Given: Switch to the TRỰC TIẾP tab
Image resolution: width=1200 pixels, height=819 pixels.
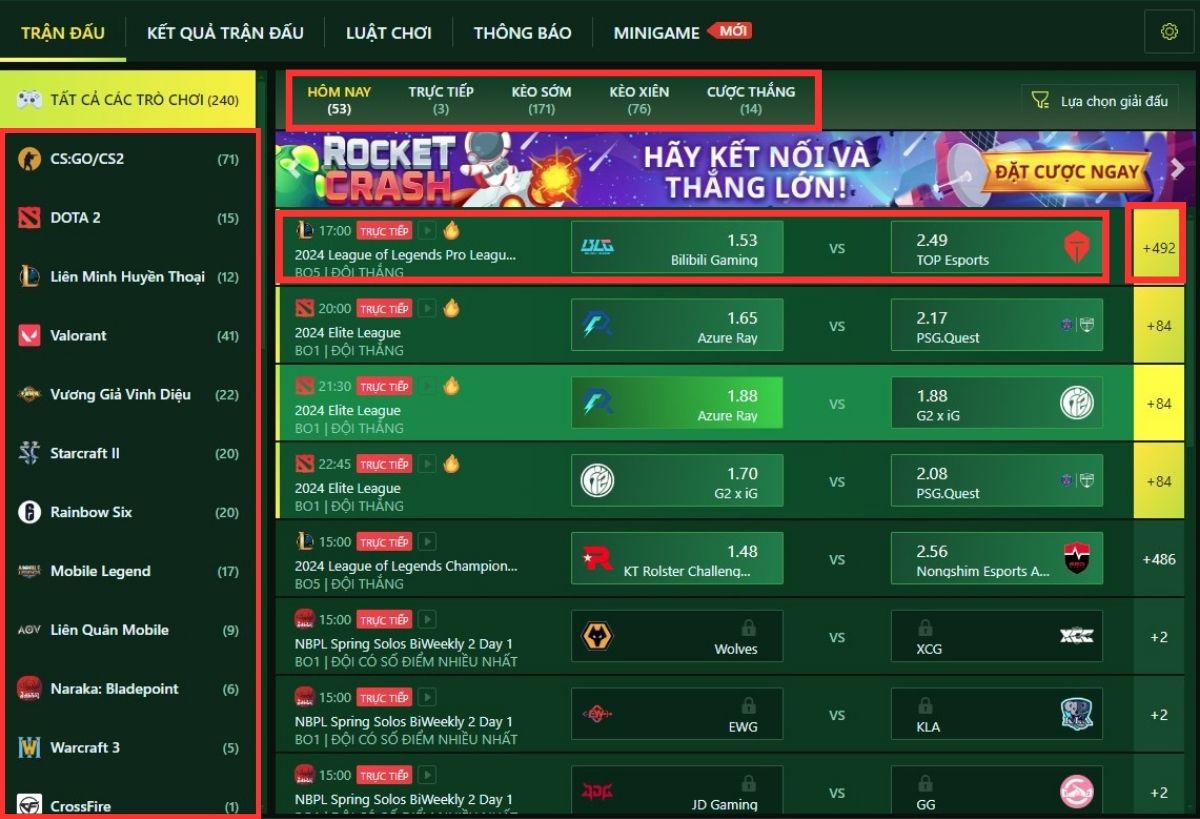Looking at the screenshot, I should click(441, 99).
